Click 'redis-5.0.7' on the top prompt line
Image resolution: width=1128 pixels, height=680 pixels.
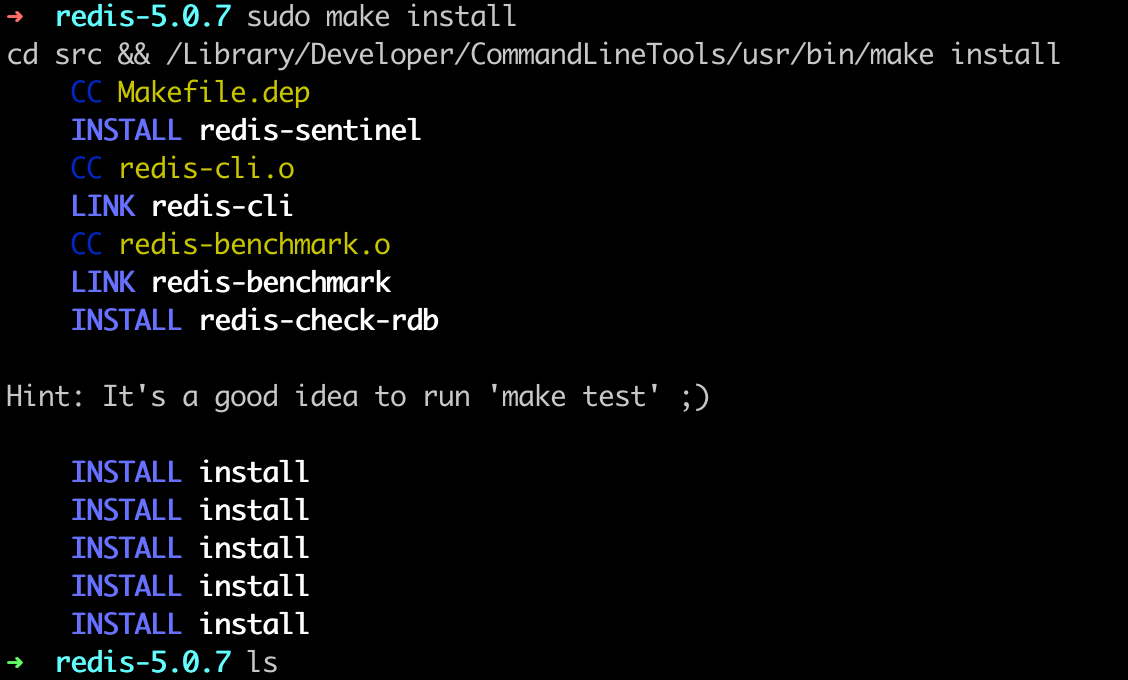(143, 17)
